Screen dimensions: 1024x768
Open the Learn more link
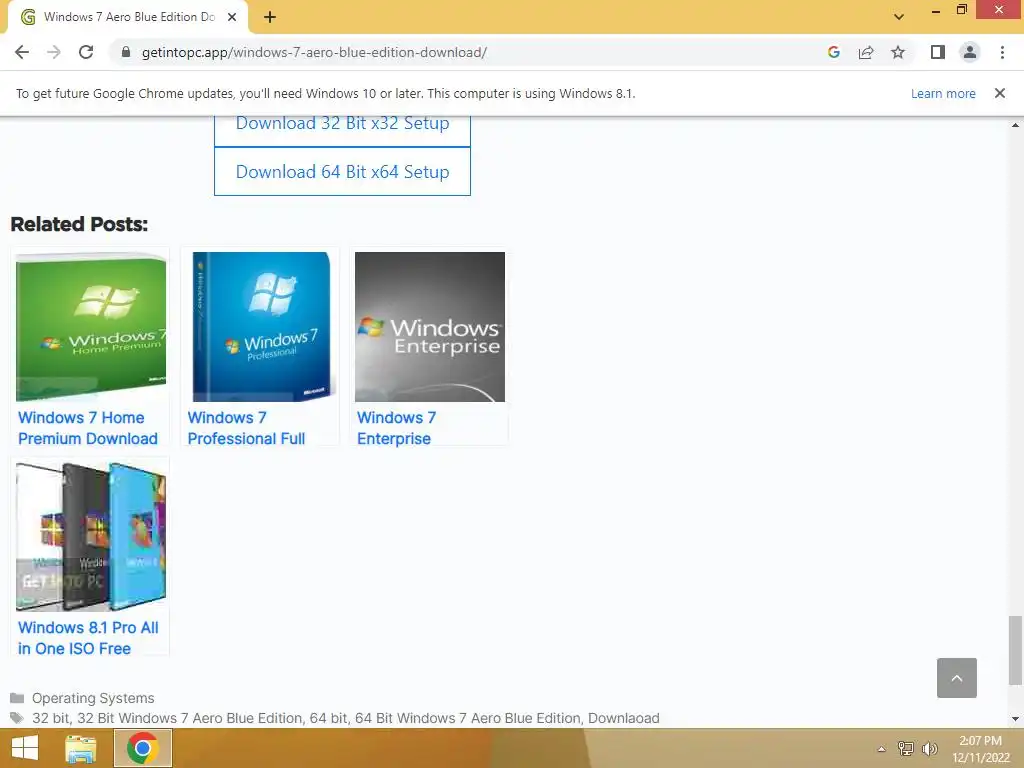(943, 93)
